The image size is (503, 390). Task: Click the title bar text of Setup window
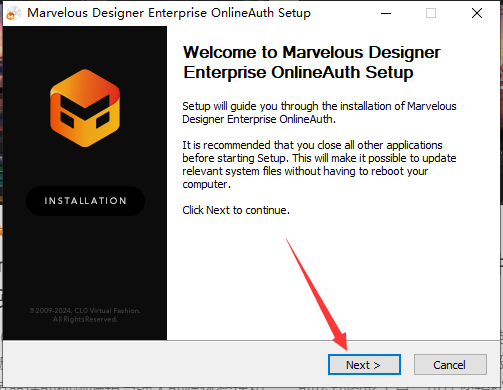tap(169, 13)
